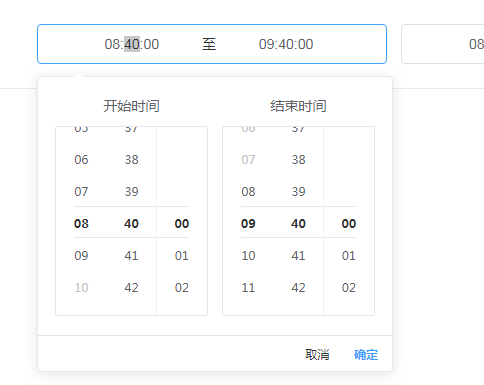The height and width of the screenshot is (385, 484).
Task: Select hour 08 in start time
Action: point(81,224)
